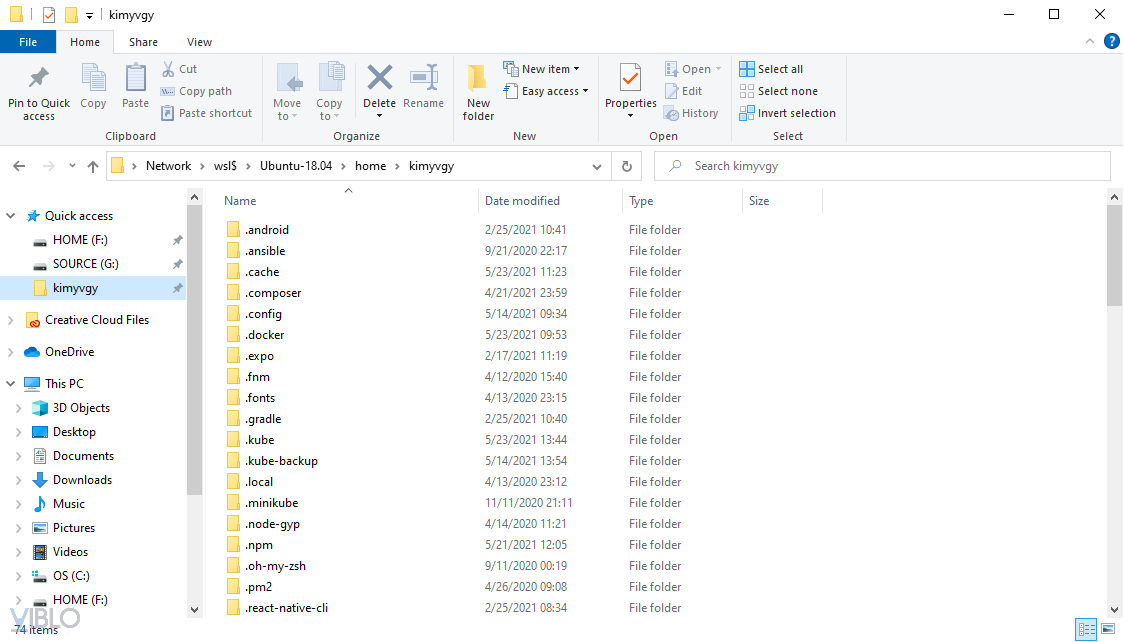Click the Edit icon in Open group
The height and width of the screenshot is (642, 1124).
pyautogui.click(x=671, y=91)
